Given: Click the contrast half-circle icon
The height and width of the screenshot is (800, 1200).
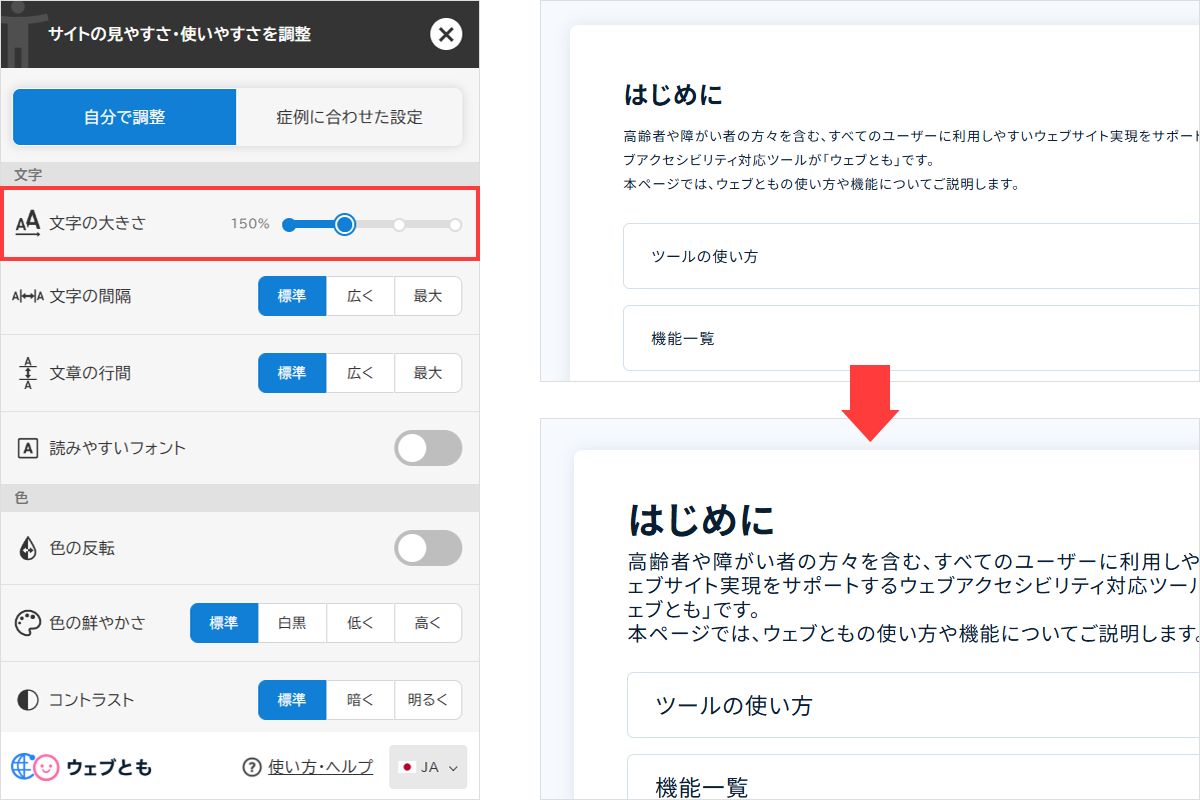Looking at the screenshot, I should pos(28,700).
